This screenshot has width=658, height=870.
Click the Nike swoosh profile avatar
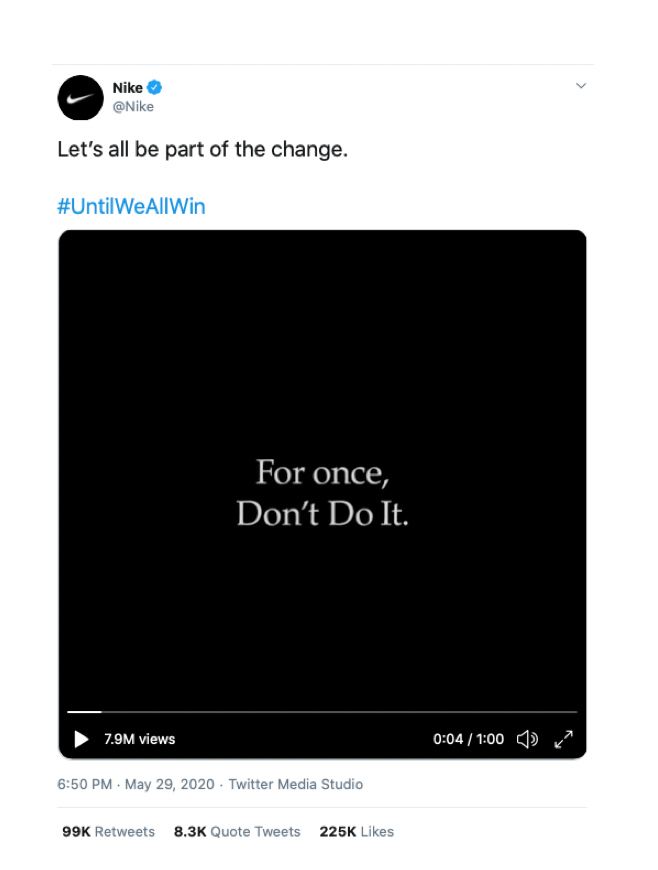pyautogui.click(x=80, y=98)
